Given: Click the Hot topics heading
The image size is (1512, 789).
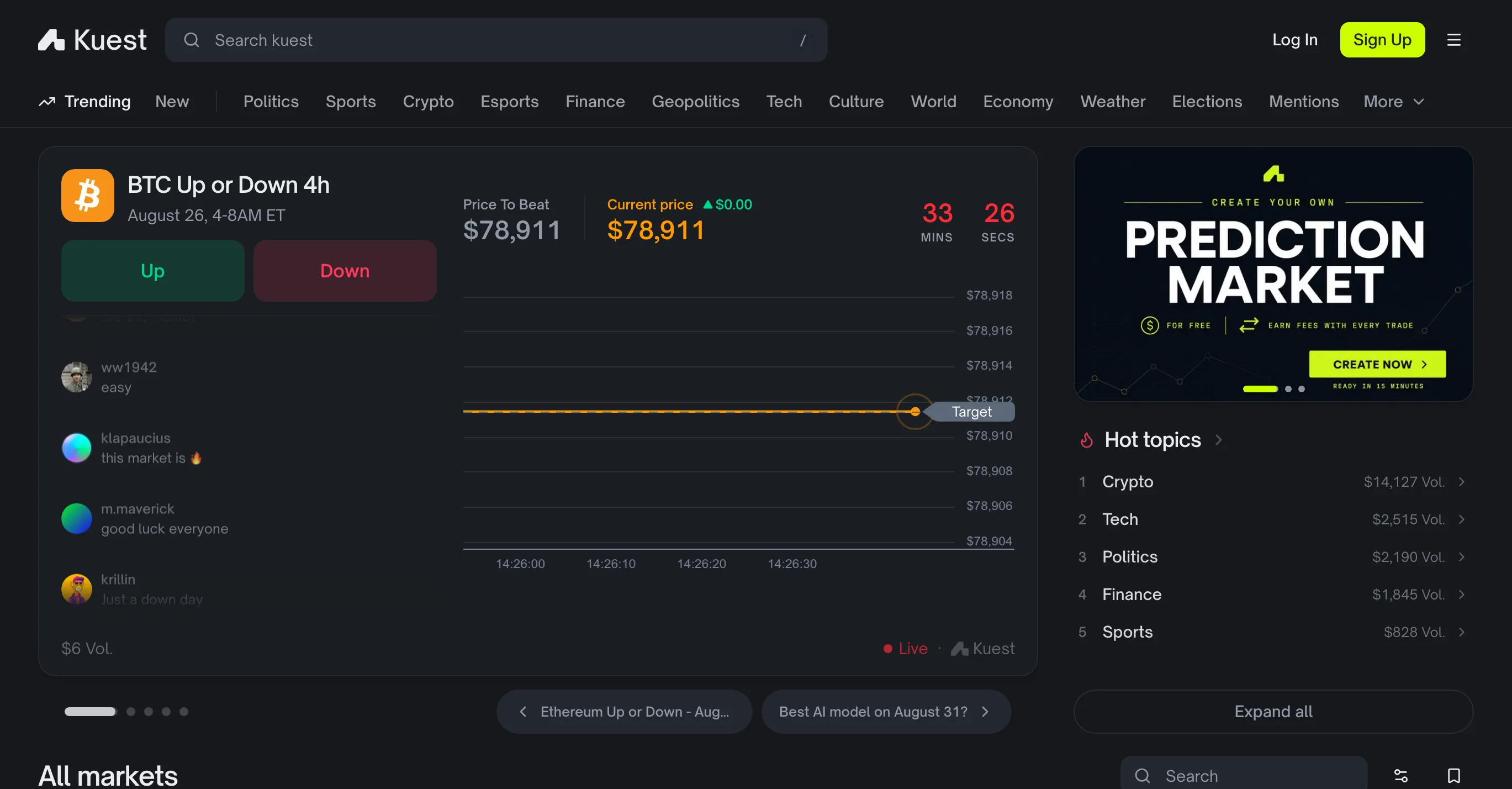Looking at the screenshot, I should (x=1152, y=440).
